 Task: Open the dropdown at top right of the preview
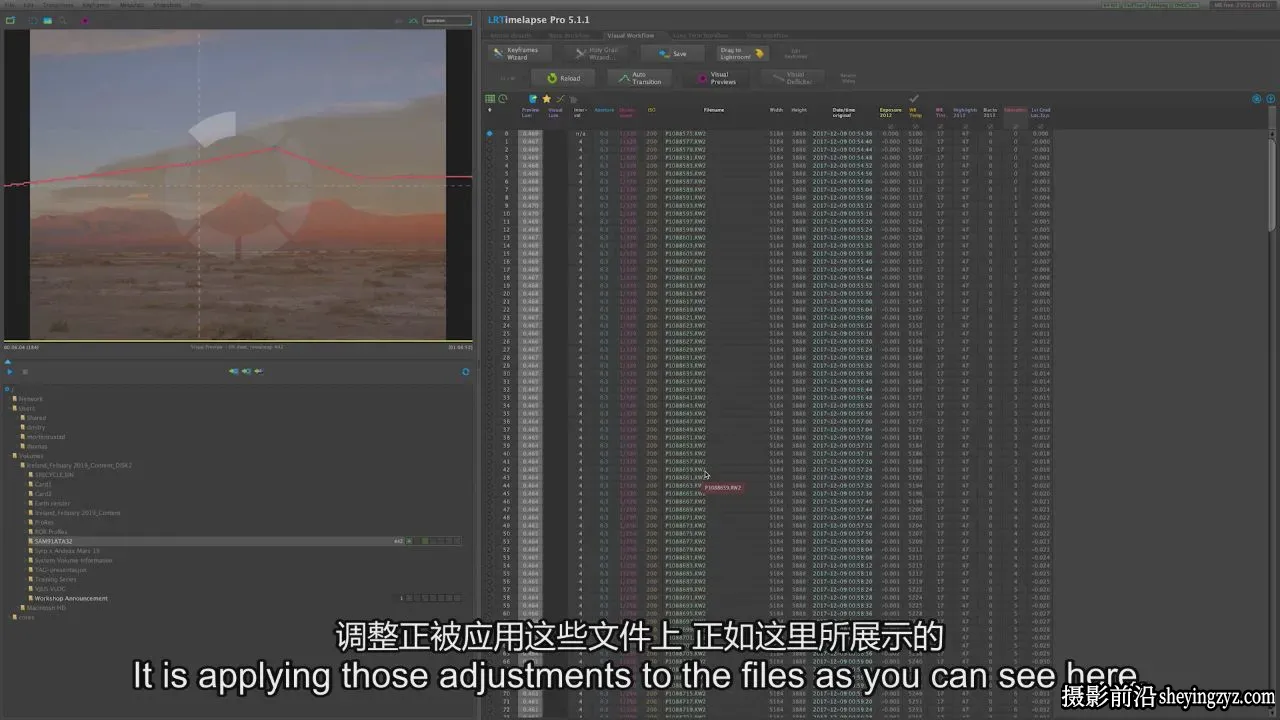[447, 20]
